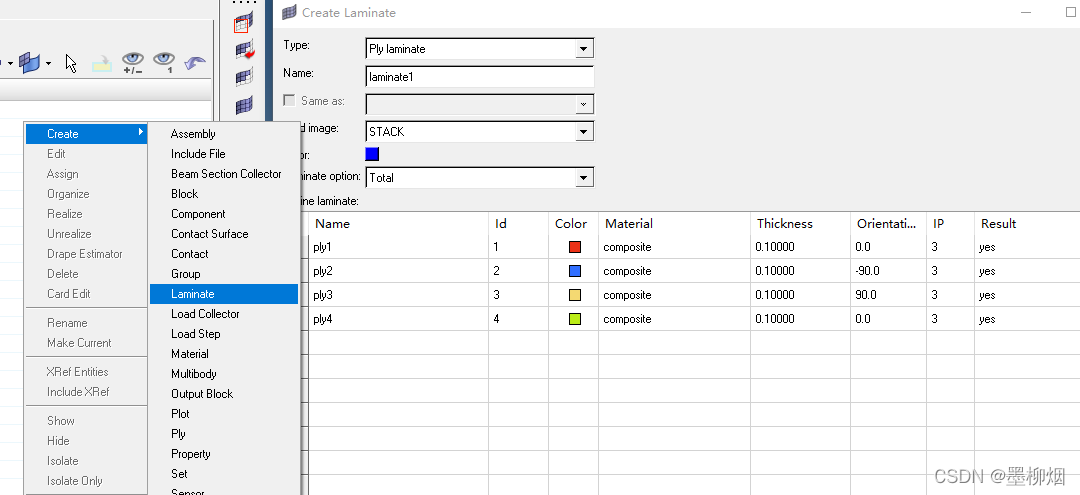The width and height of the screenshot is (1080, 495).
Task: Click the red color swatch for ply1
Action: pyautogui.click(x=574, y=247)
